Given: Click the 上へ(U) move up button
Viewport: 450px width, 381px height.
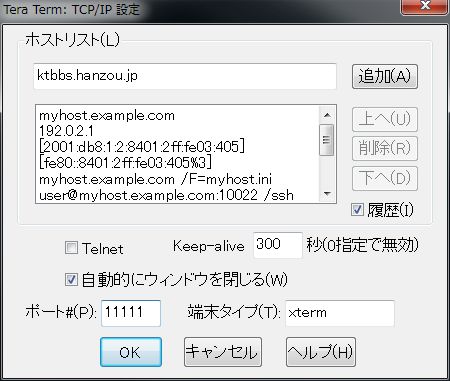Looking at the screenshot, I should point(385,119).
